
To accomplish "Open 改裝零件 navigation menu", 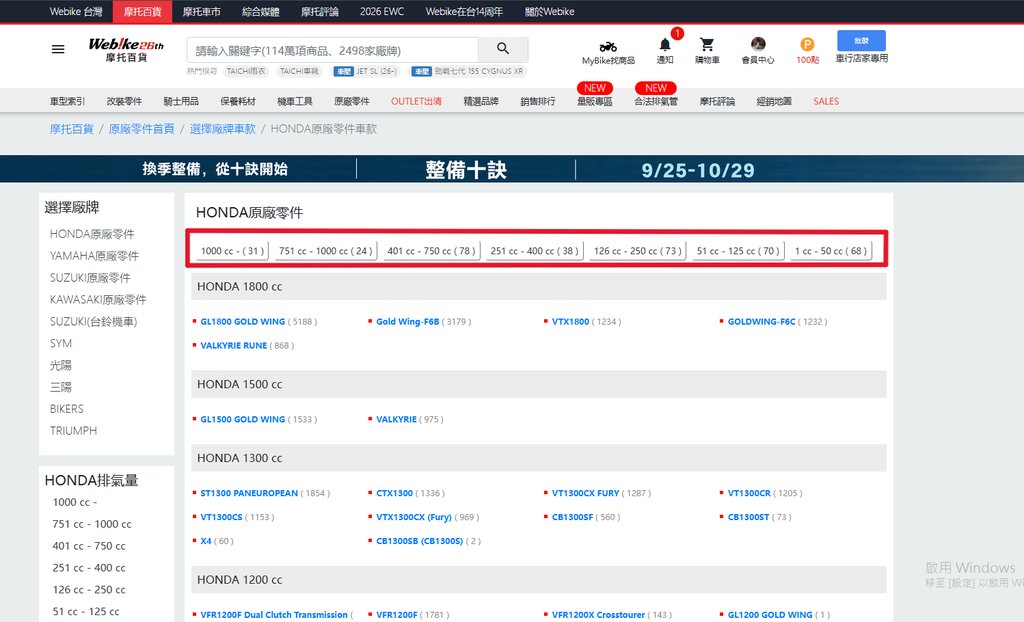I will [124, 101].
